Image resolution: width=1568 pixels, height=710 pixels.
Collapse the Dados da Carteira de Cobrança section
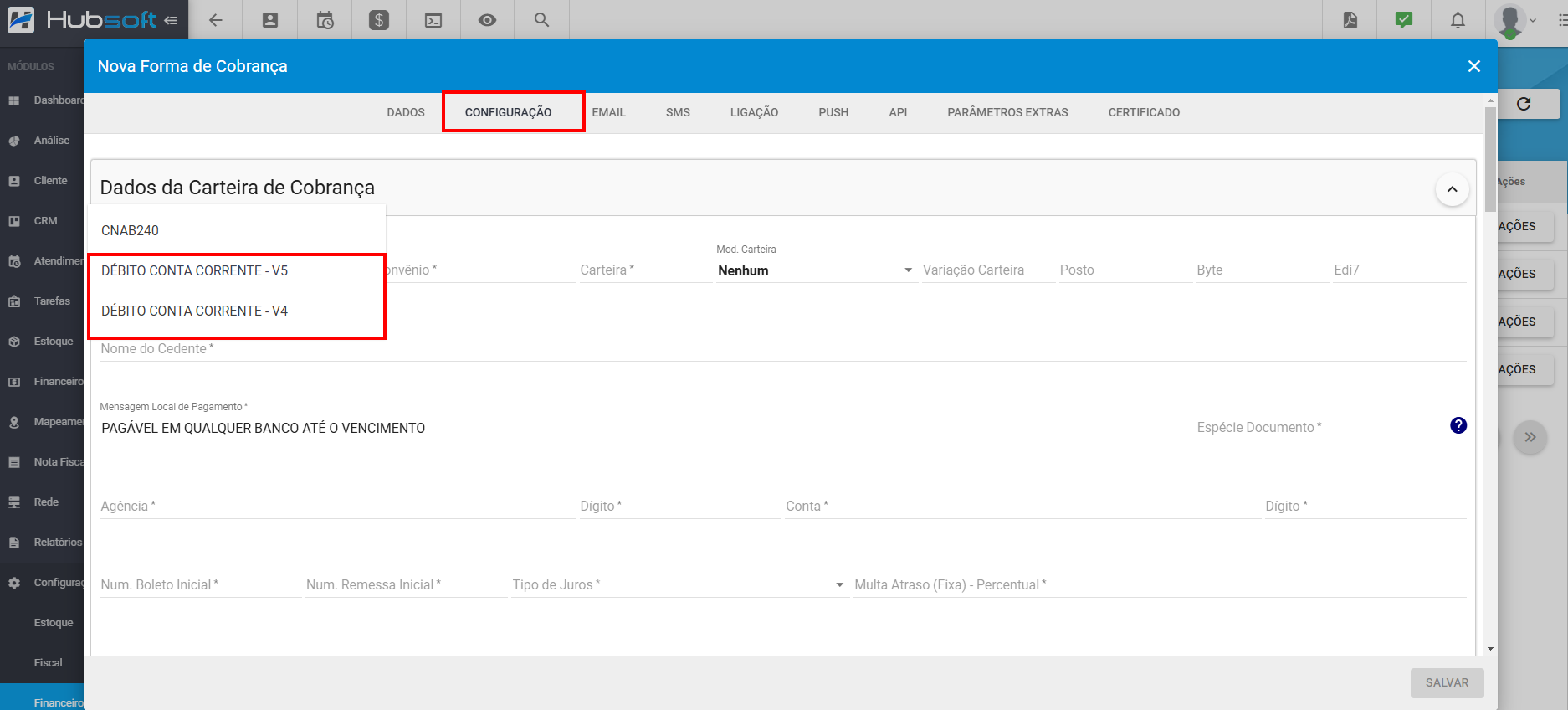click(x=1453, y=189)
